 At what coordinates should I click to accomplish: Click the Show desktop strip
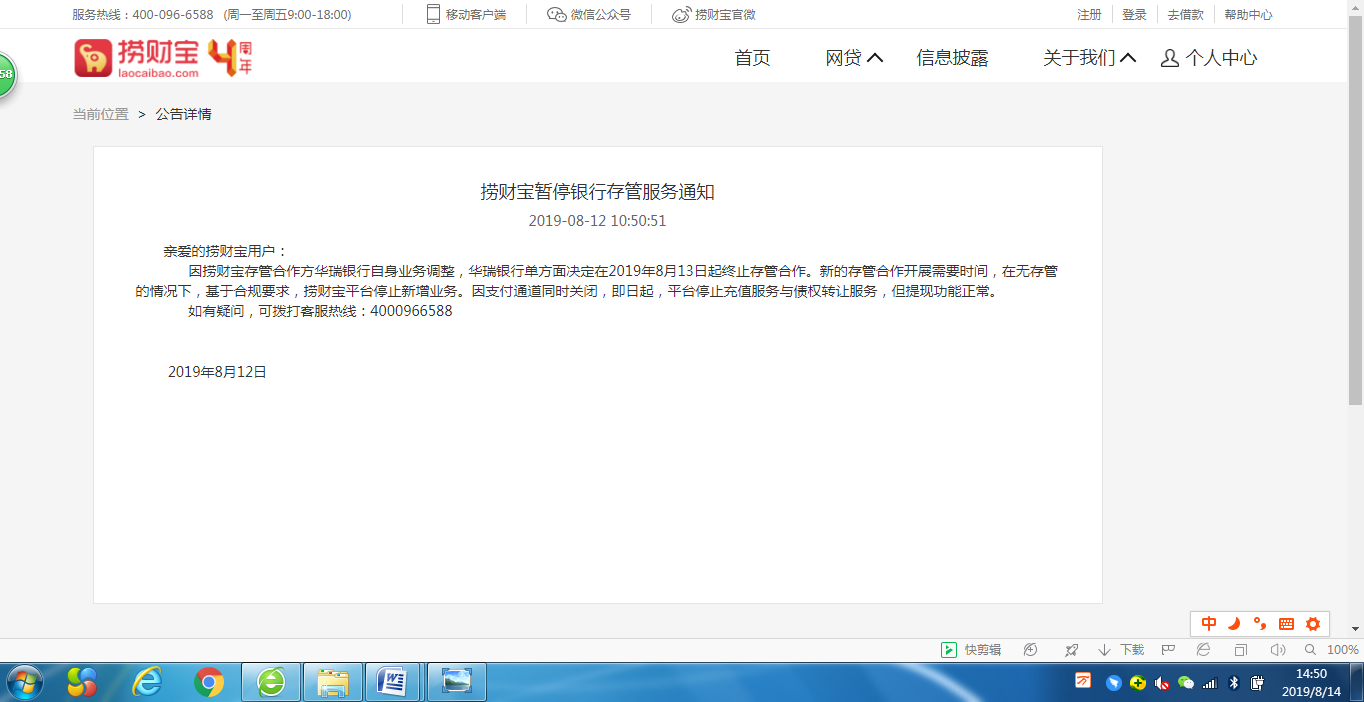[1357, 682]
